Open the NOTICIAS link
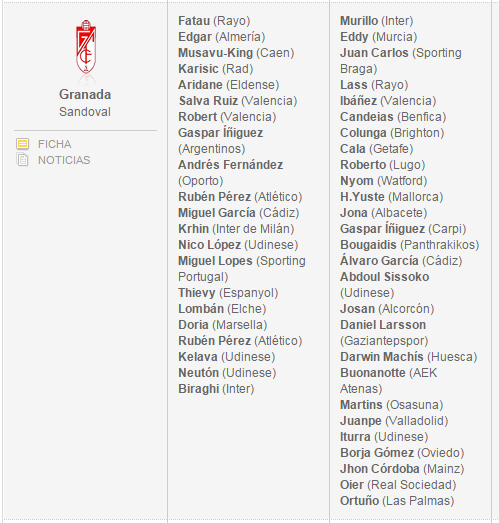 click(64, 160)
